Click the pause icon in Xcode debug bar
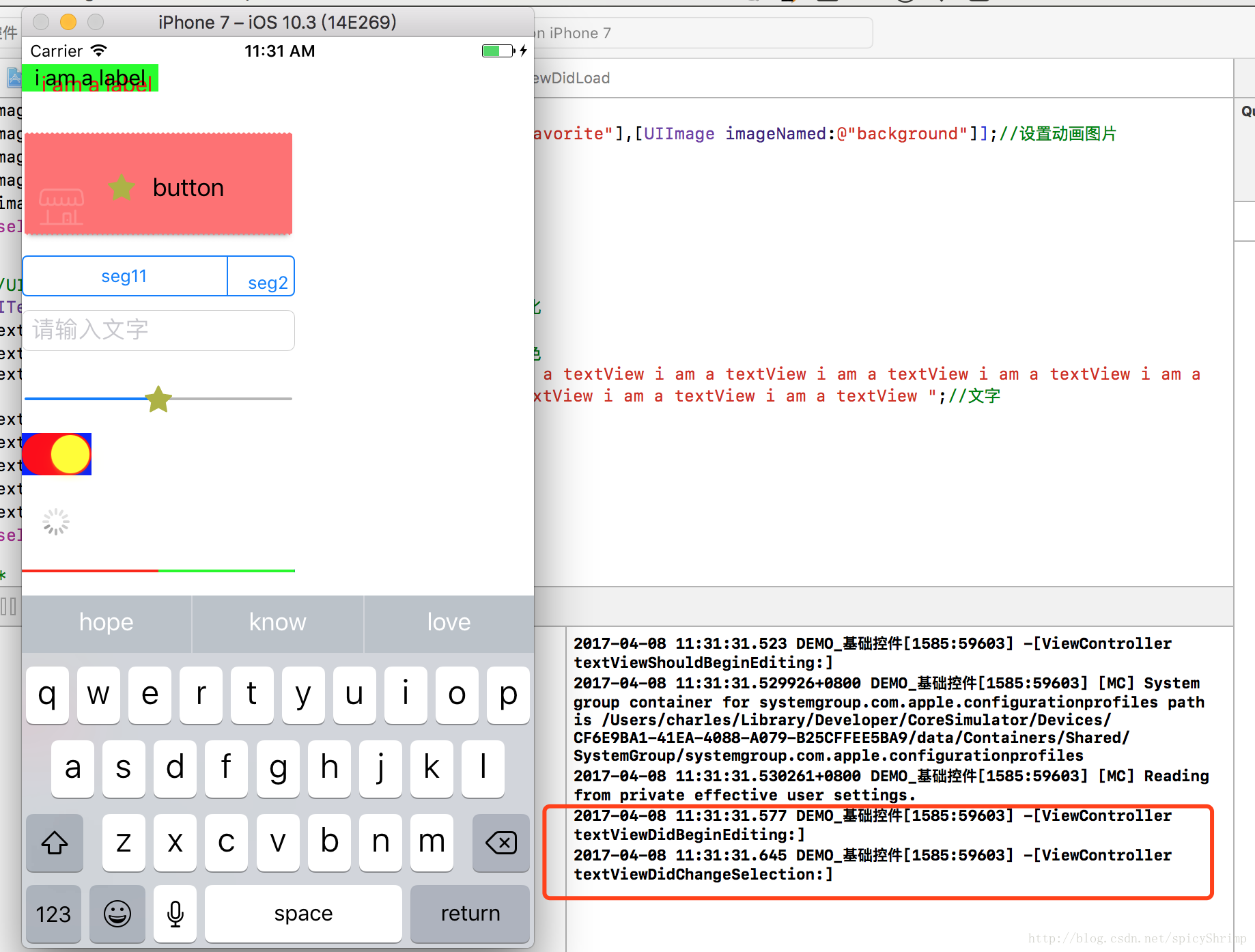The height and width of the screenshot is (952, 1255). (9, 606)
